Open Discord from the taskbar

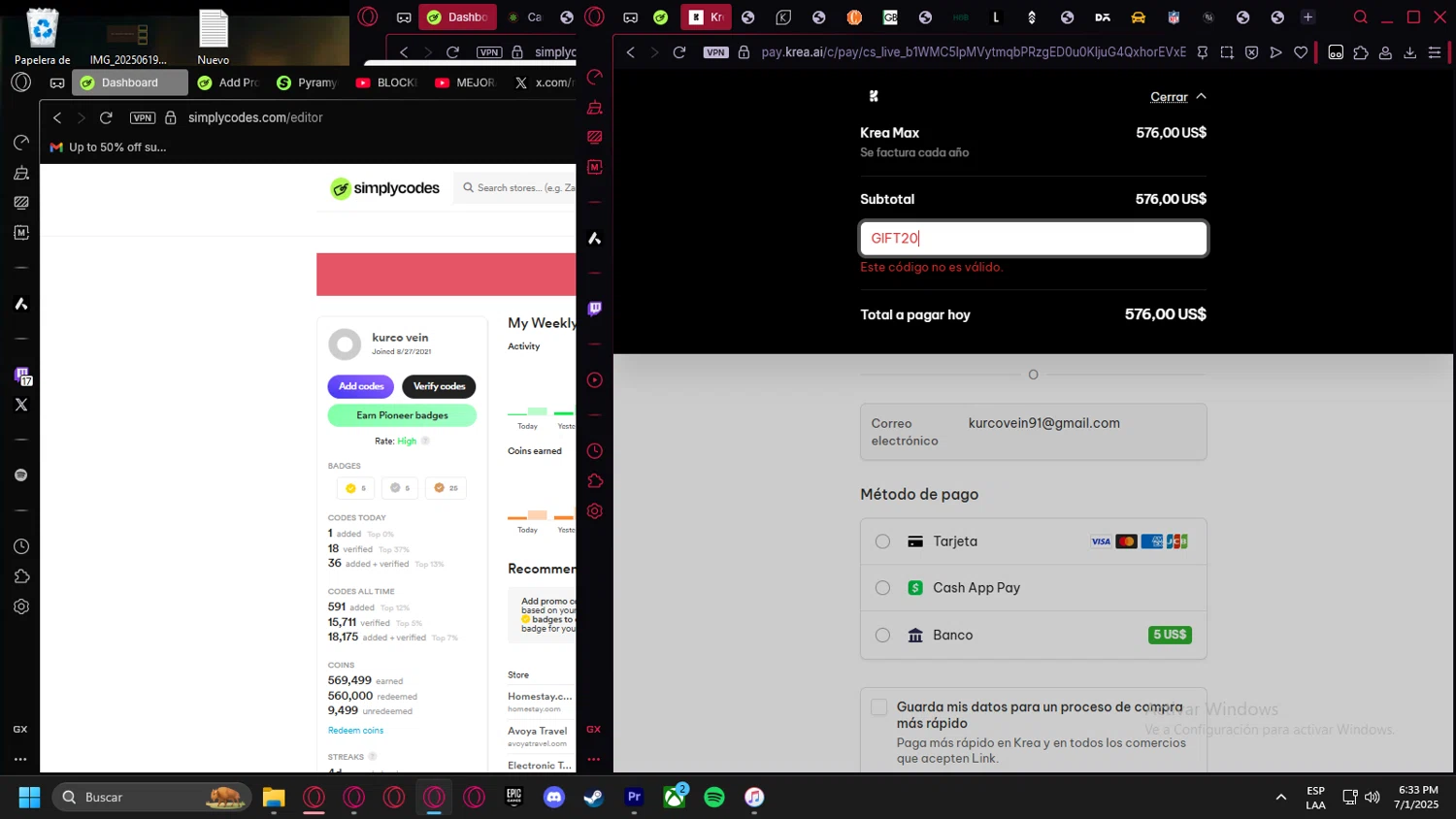(x=554, y=797)
